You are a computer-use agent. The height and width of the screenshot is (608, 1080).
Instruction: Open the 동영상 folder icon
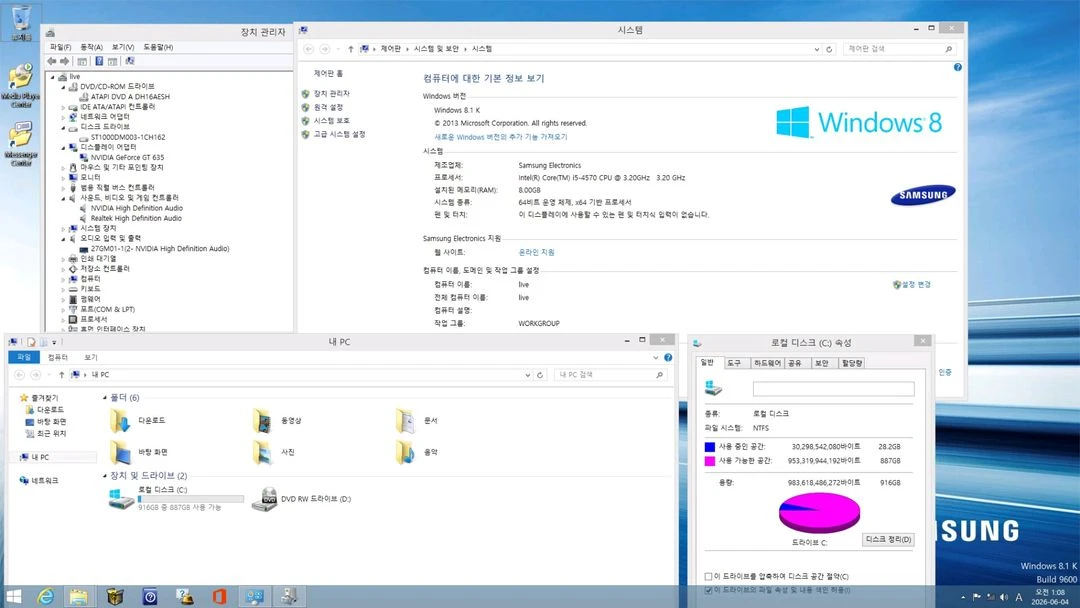[262, 420]
